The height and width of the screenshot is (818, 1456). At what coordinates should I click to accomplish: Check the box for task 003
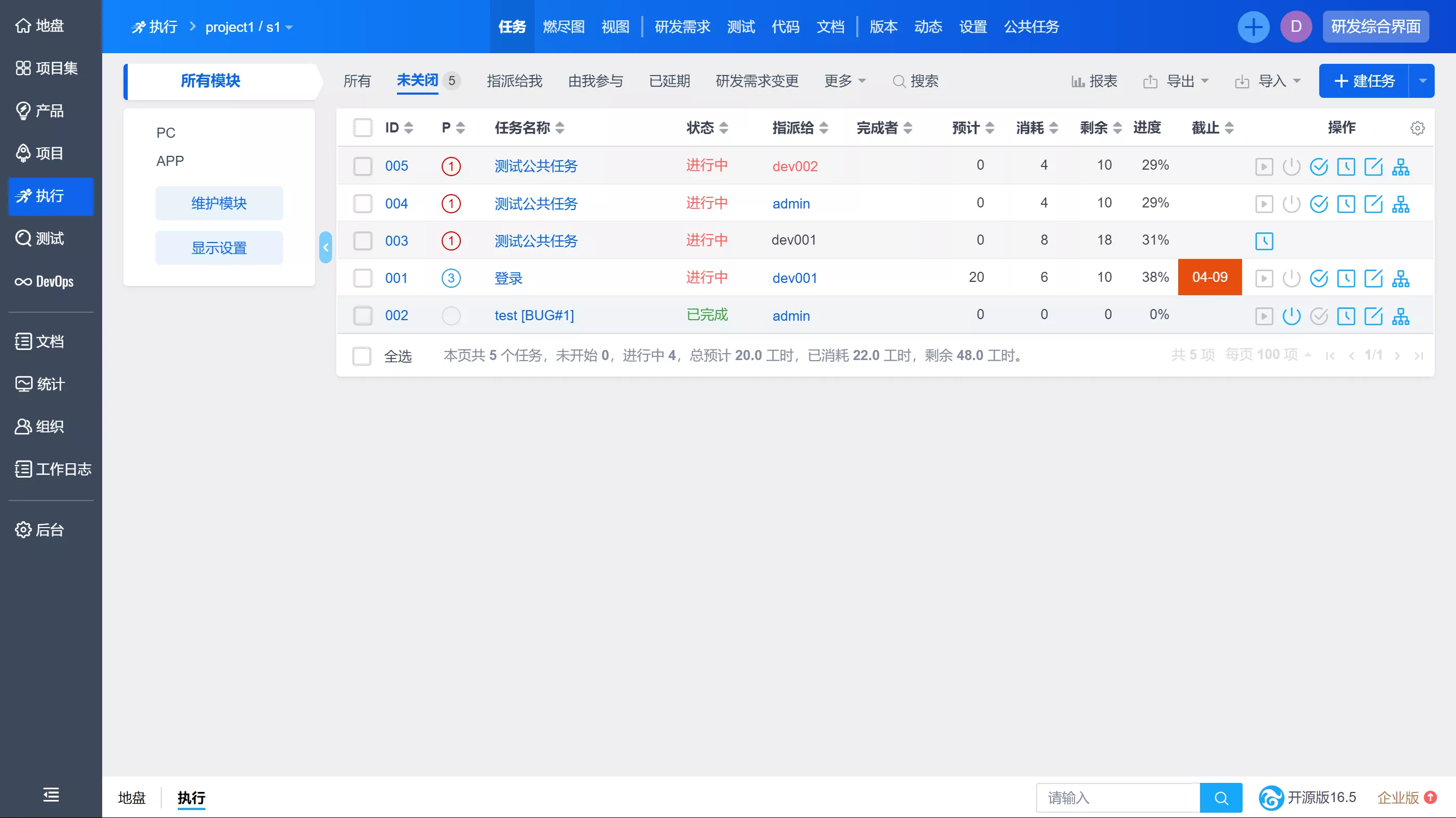(x=362, y=240)
